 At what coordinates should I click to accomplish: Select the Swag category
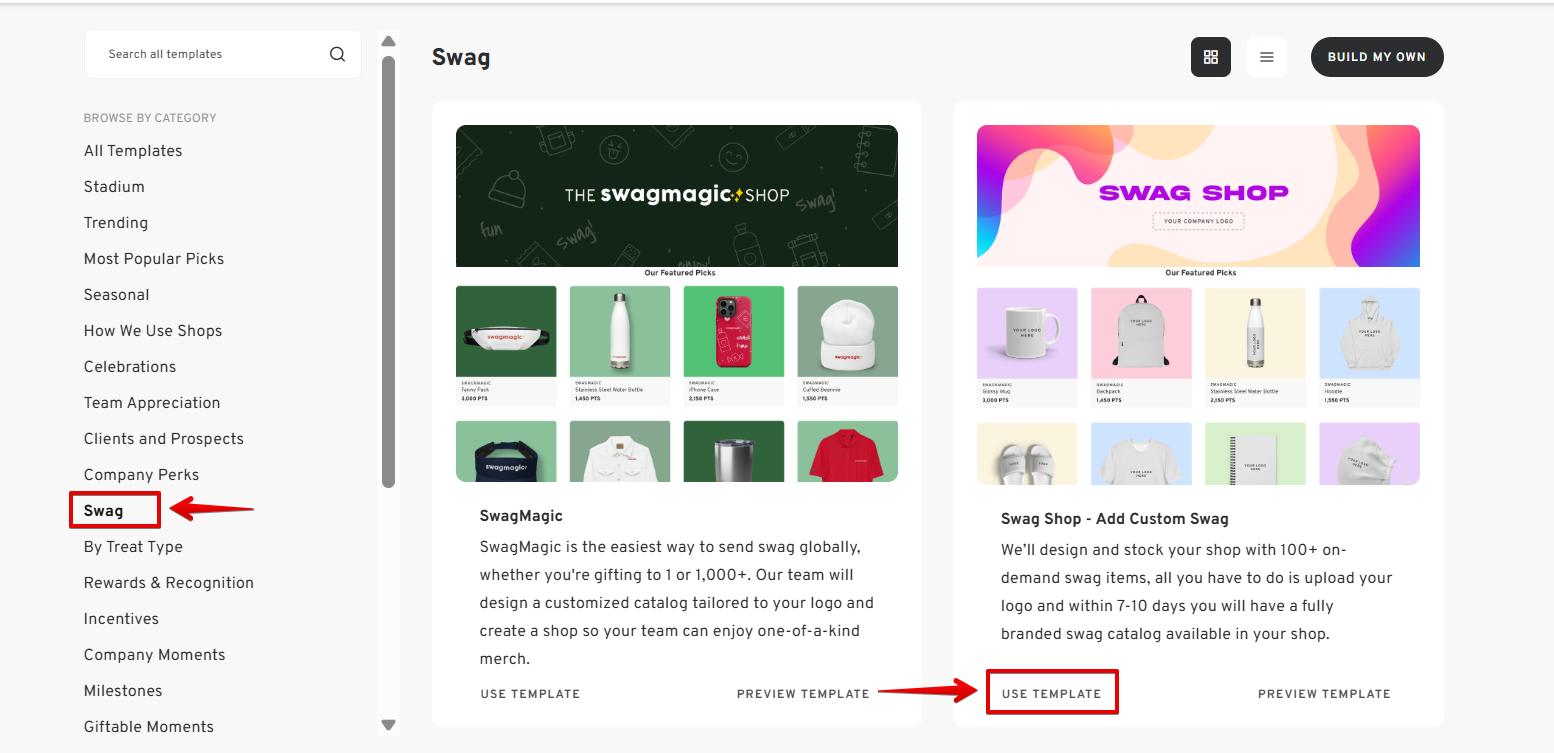coord(104,511)
